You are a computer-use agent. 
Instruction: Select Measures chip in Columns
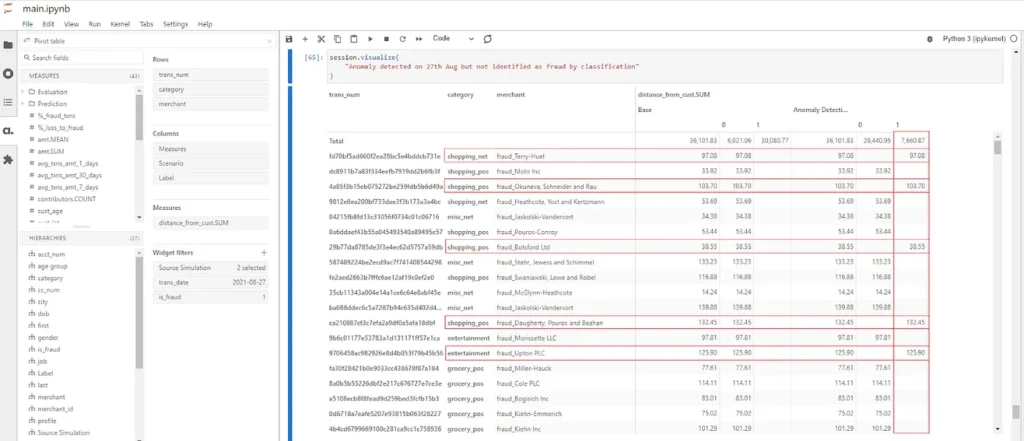(211, 149)
